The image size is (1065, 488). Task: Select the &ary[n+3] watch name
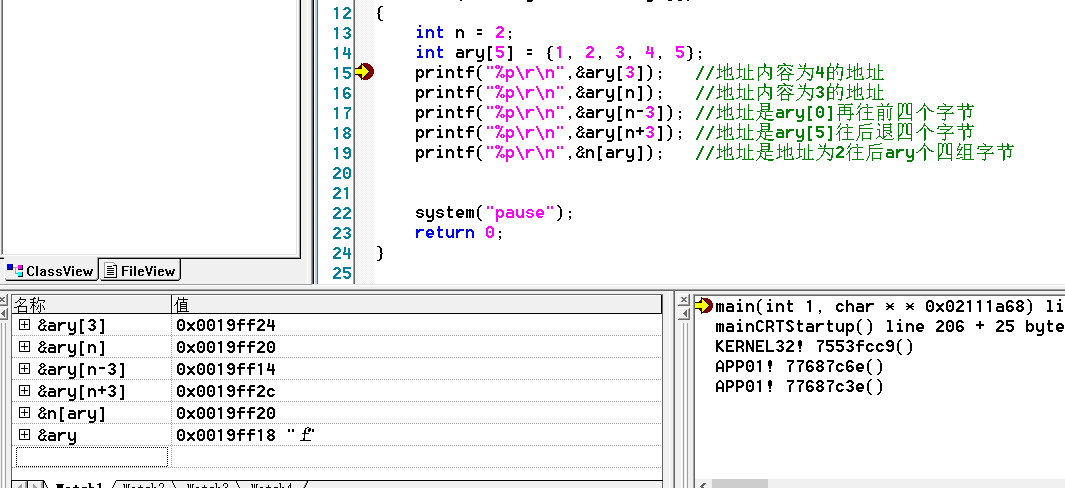82,391
